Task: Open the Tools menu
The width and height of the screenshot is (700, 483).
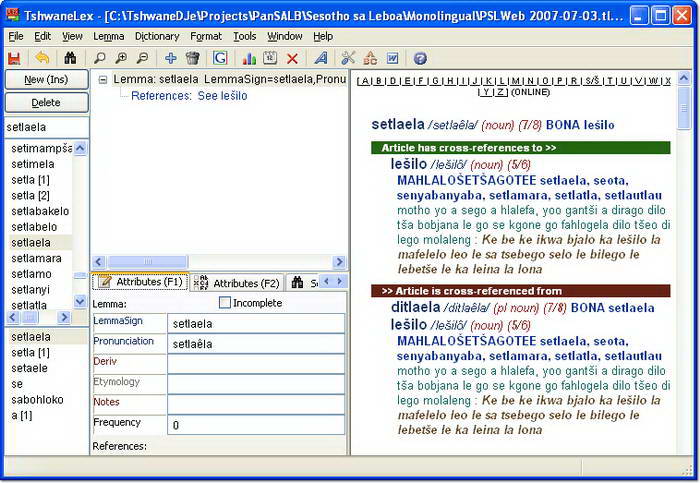Action: coord(245,36)
